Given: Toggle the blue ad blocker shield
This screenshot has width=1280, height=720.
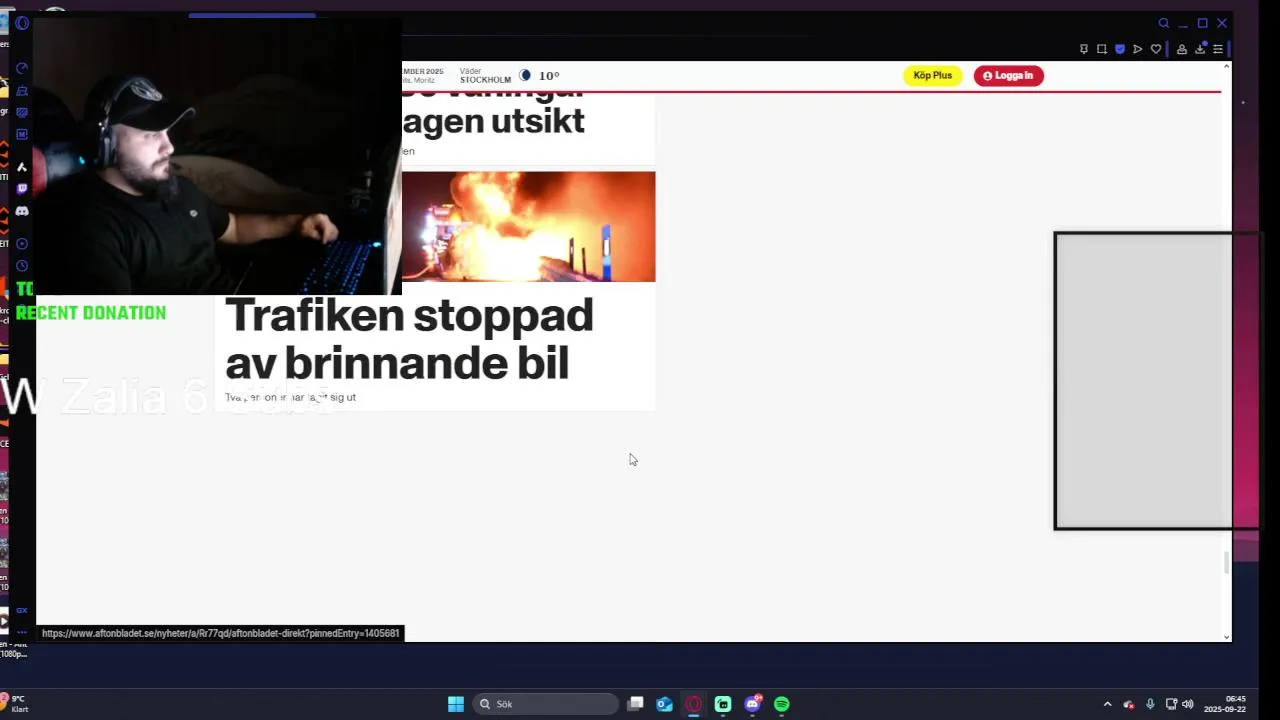Looking at the screenshot, I should pyautogui.click(x=1120, y=49).
